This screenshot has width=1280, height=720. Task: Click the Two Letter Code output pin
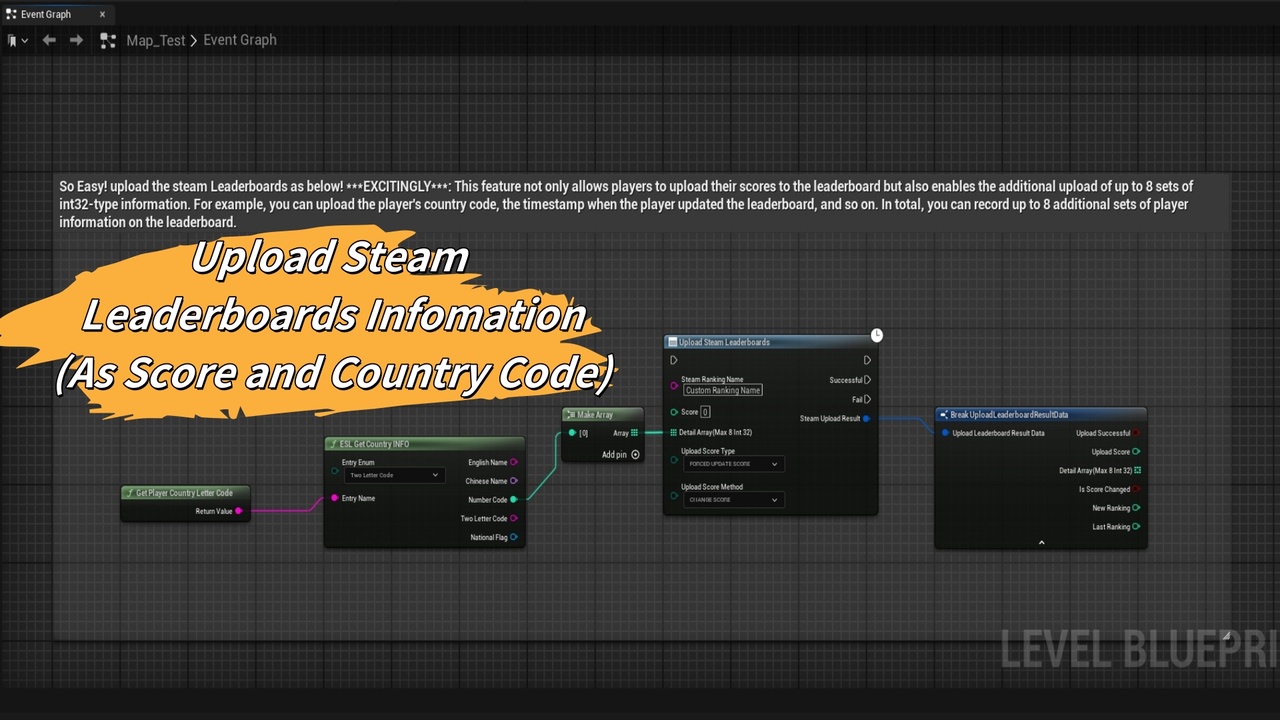514,518
